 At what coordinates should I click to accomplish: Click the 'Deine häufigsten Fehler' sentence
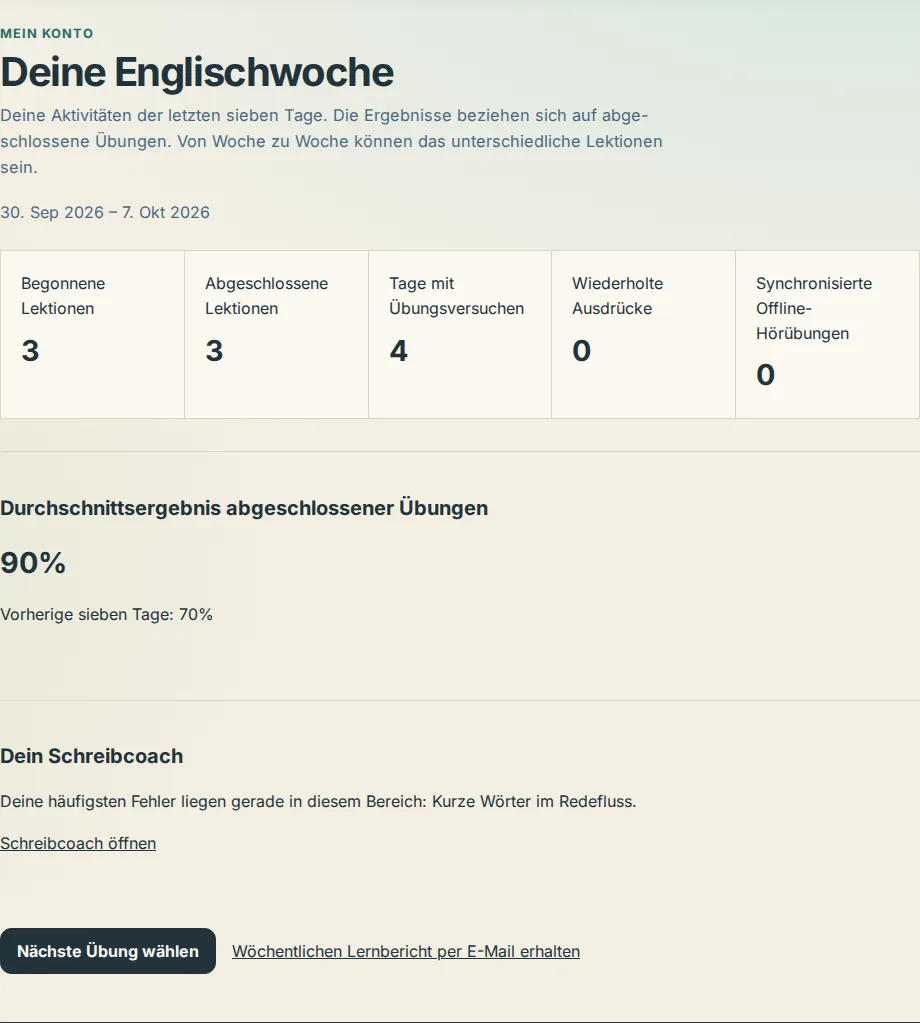point(318,801)
